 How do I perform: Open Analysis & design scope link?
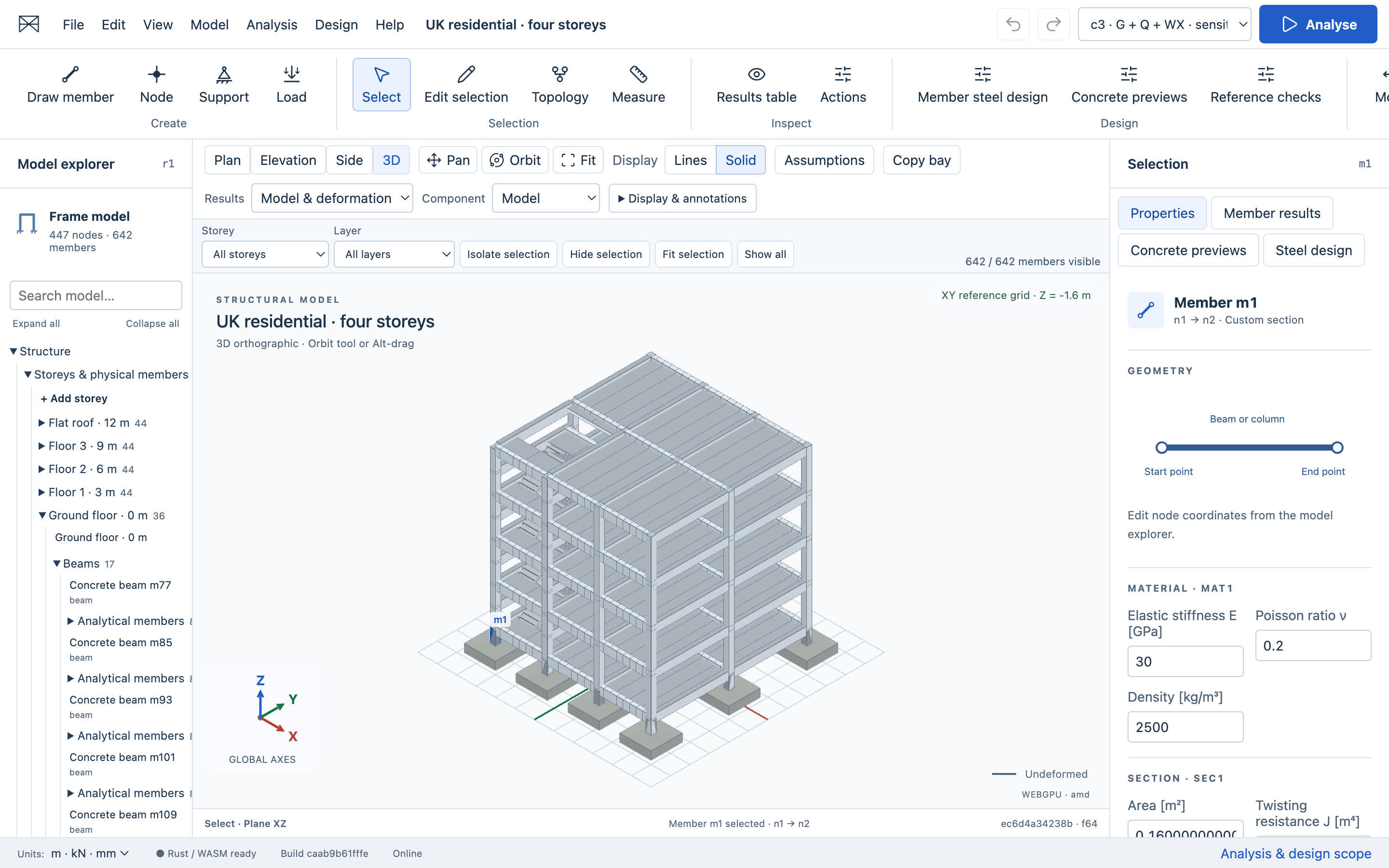point(1295,854)
